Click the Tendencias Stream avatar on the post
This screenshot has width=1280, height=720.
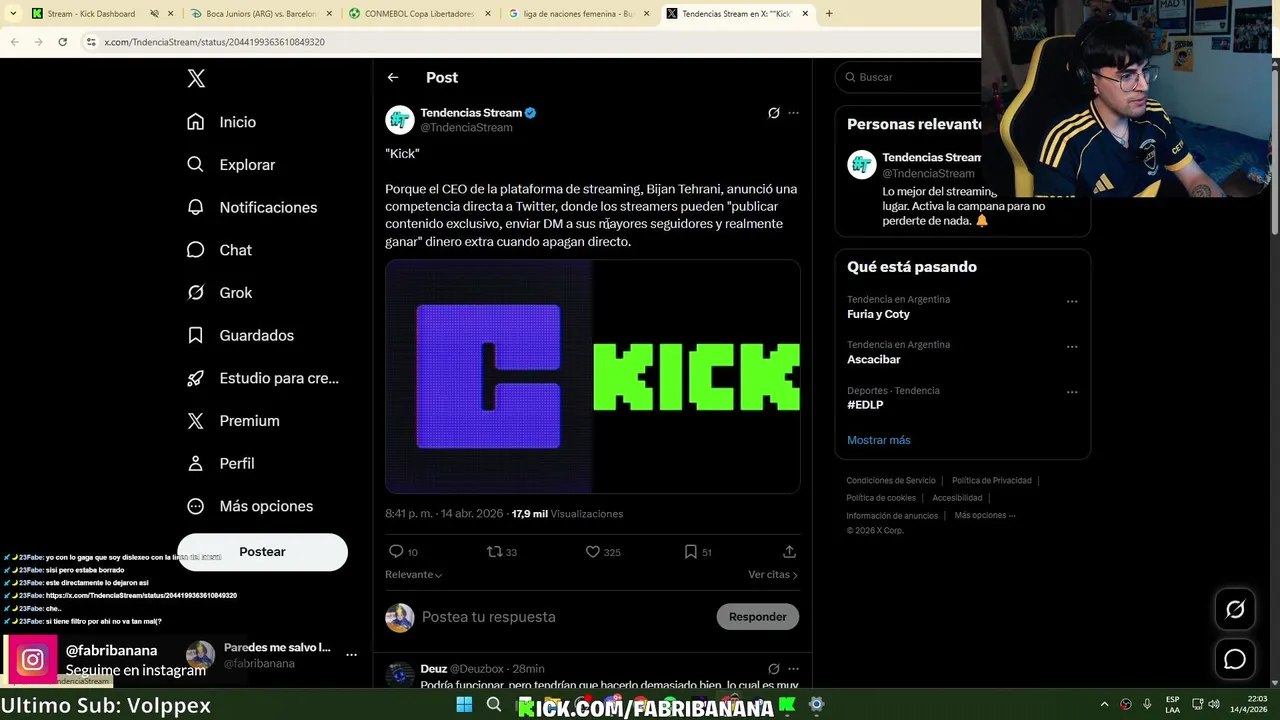[x=400, y=120]
